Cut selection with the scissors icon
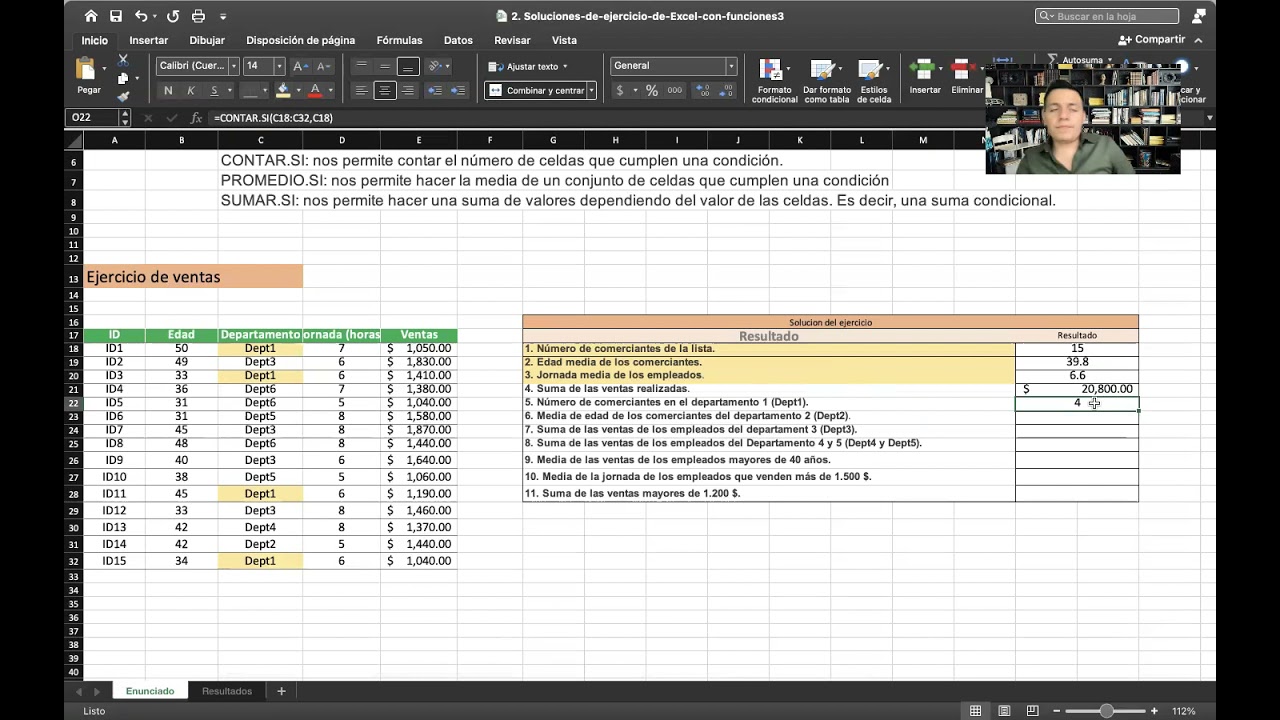This screenshot has width=1280, height=720. 123,61
